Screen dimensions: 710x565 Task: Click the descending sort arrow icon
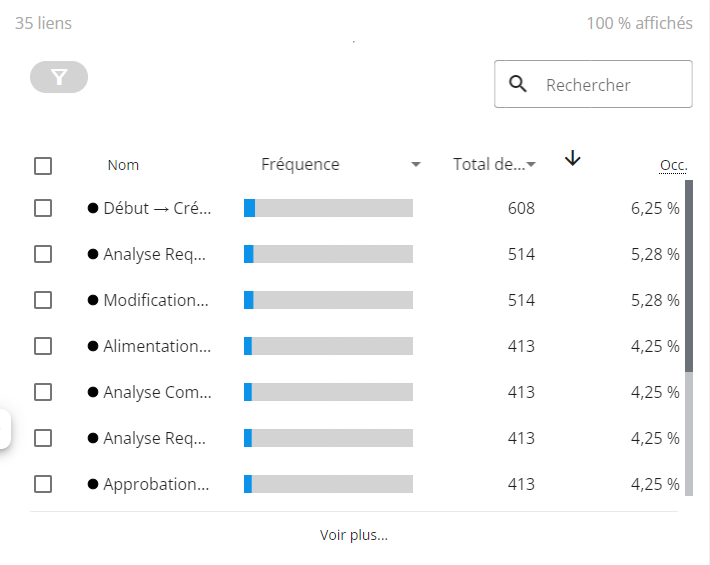(572, 158)
